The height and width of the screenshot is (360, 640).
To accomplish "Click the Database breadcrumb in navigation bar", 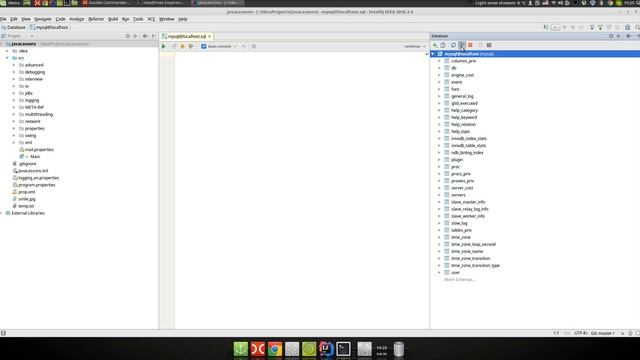I will pyautogui.click(x=13, y=27).
